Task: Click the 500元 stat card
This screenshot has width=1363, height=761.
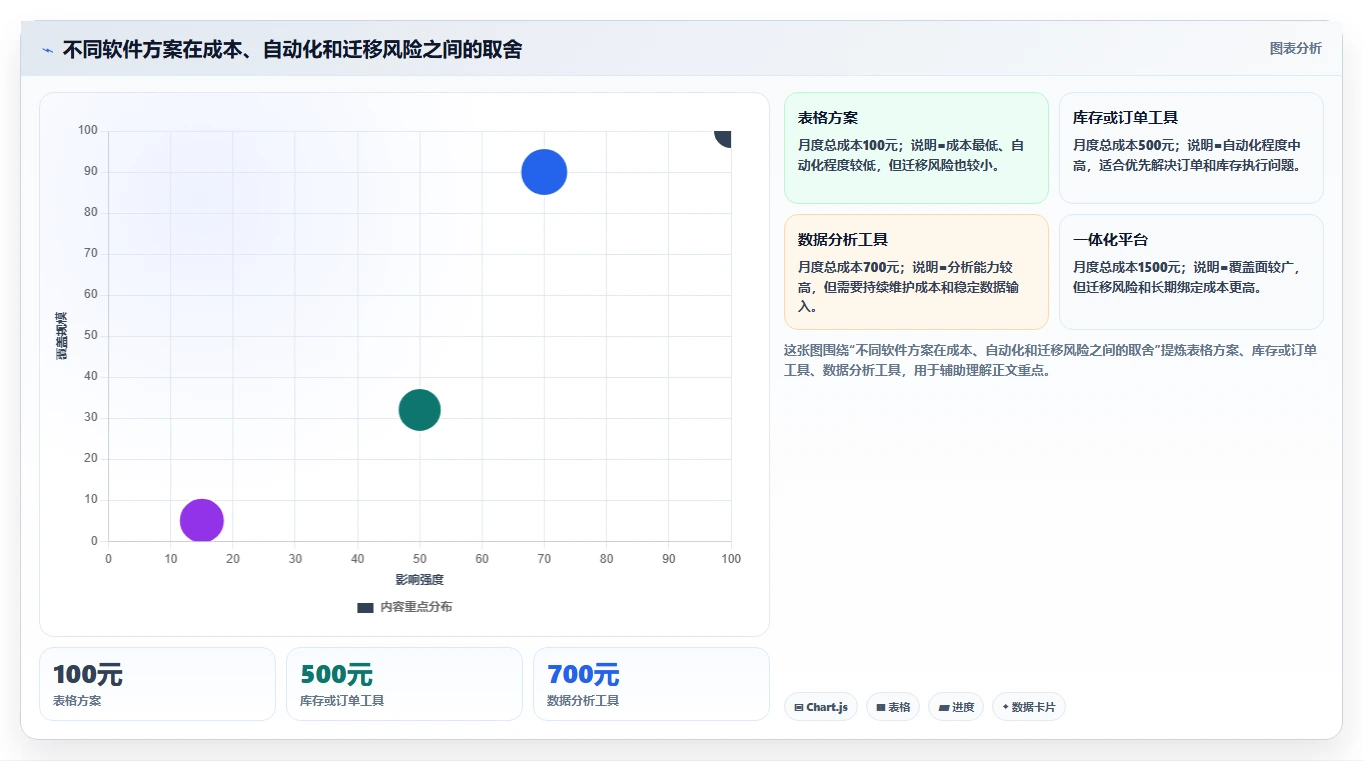Action: pos(404,684)
